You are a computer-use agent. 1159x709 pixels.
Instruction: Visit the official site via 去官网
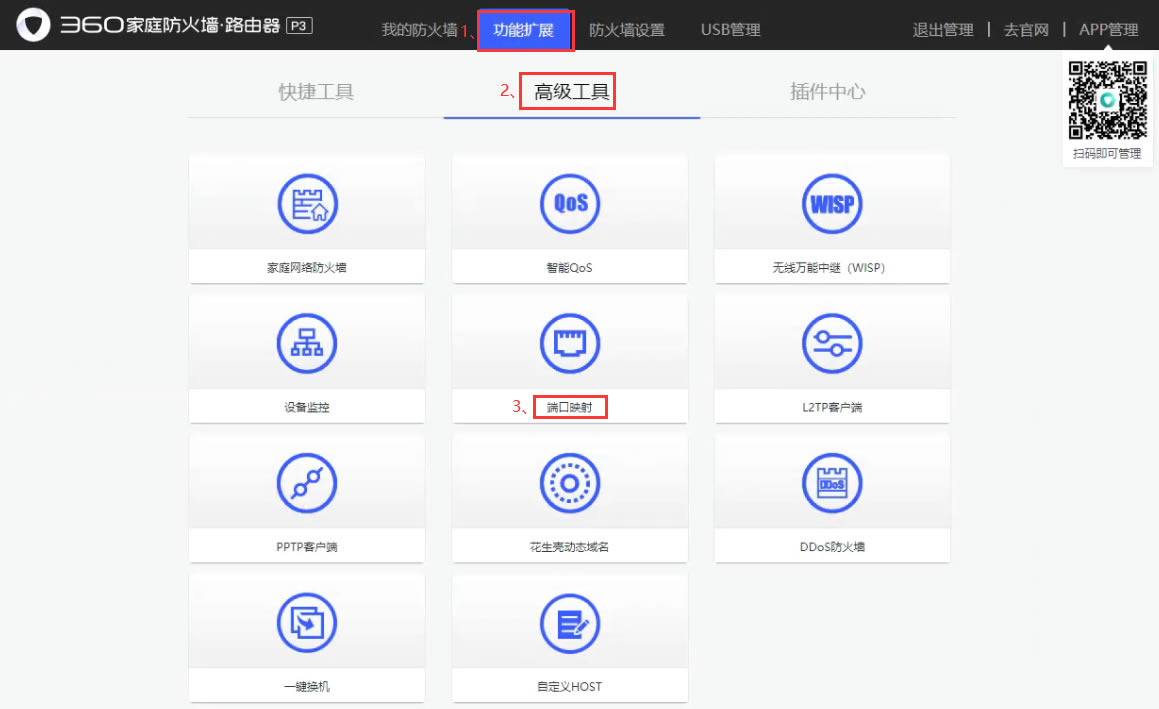point(1026,30)
